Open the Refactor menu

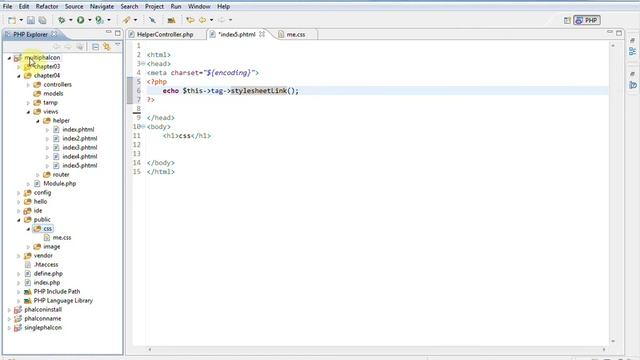click(x=47, y=7)
